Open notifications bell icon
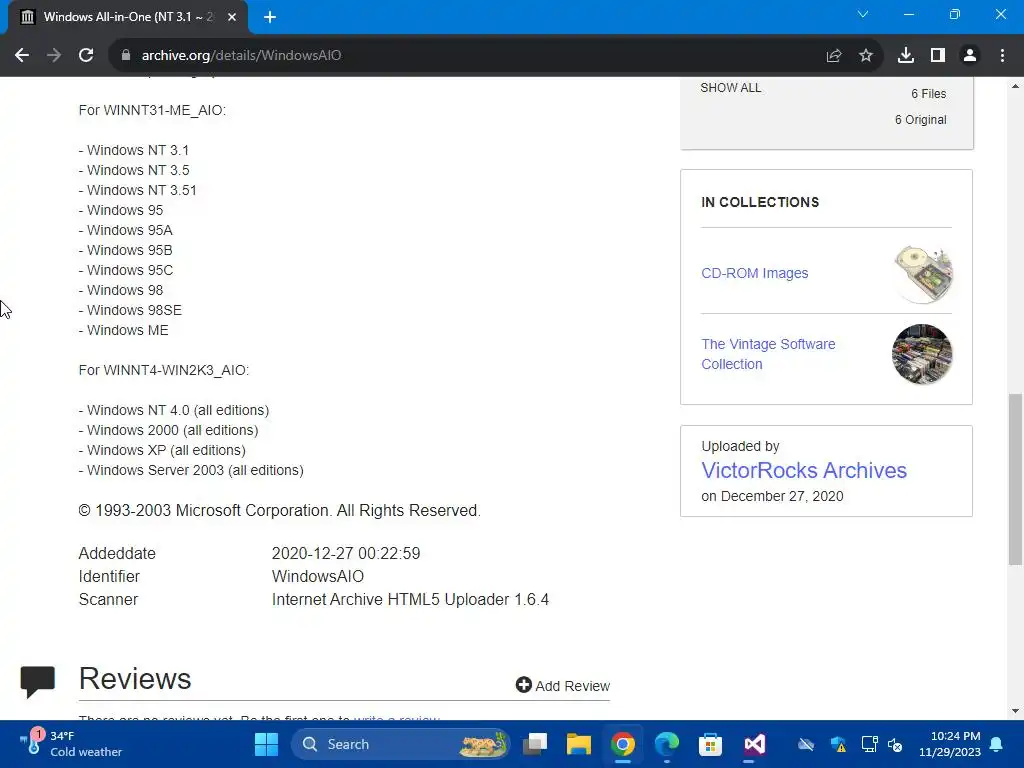This screenshot has width=1024, height=768. [997, 744]
